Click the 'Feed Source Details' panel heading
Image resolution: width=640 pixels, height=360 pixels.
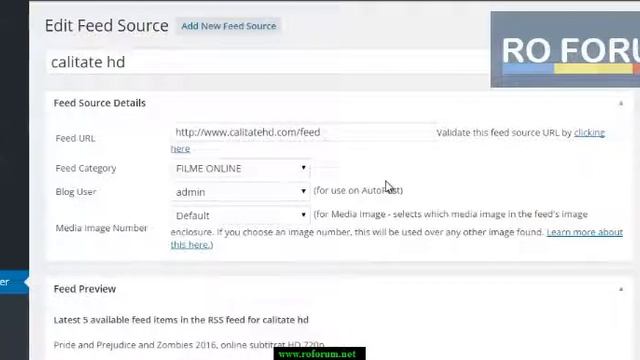pos(100,103)
